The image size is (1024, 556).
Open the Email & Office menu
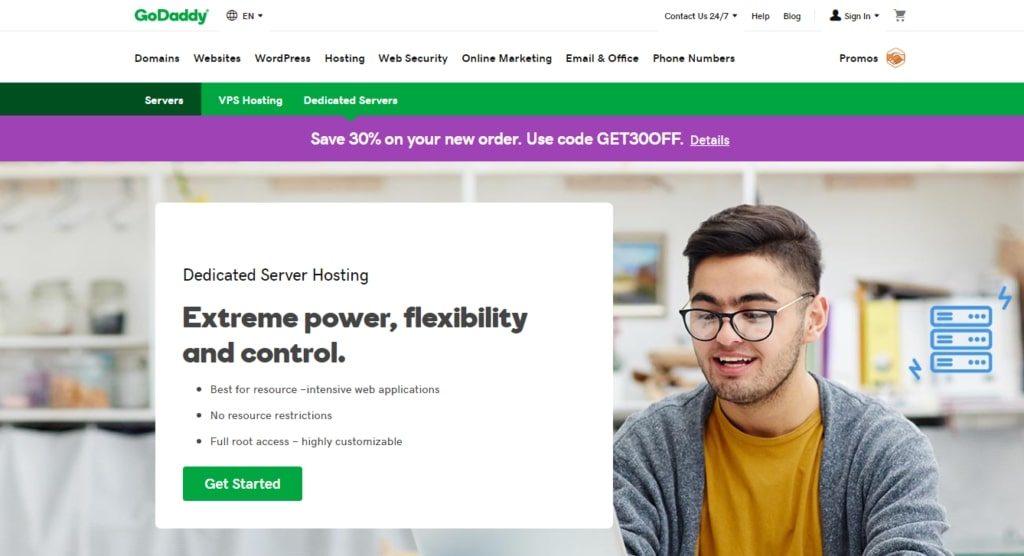click(x=602, y=58)
